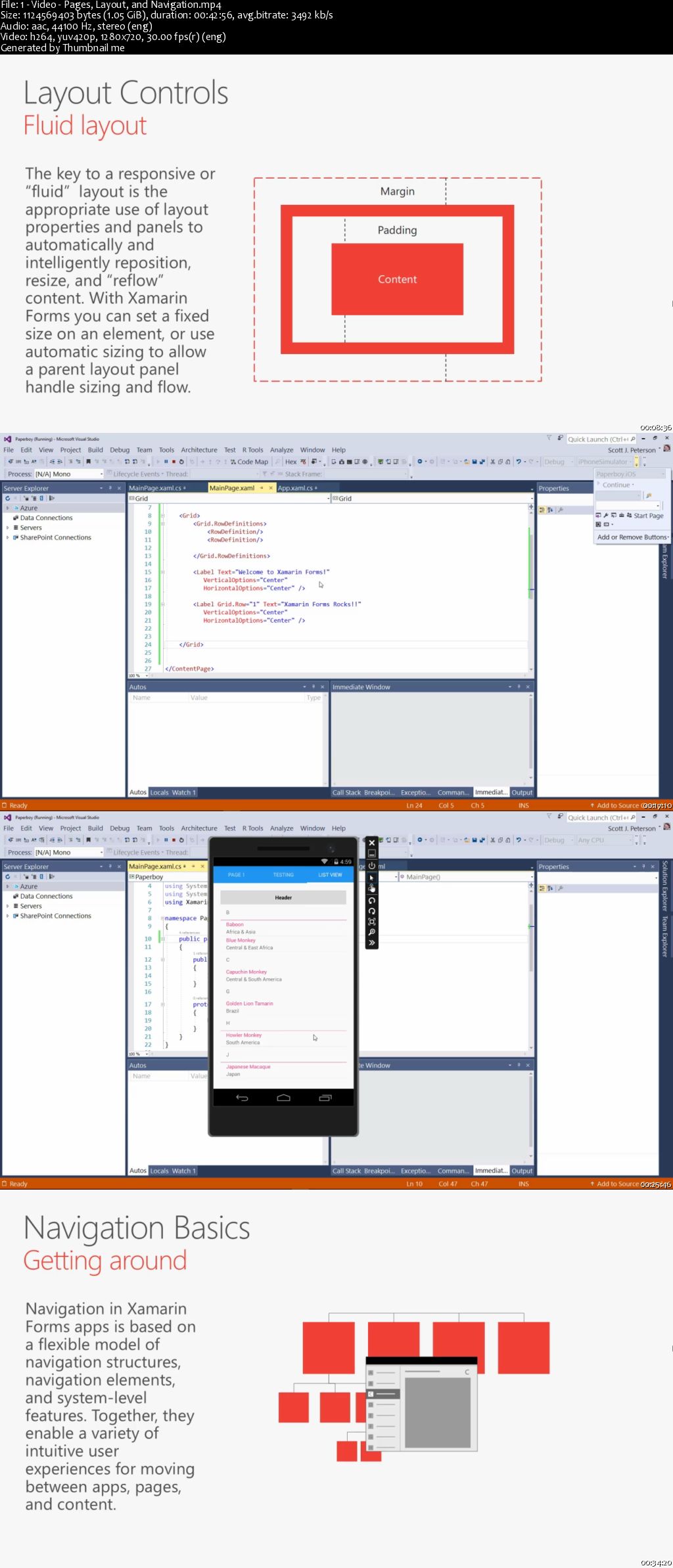Expand Azure node in XAML frame Server Explorer
Screen dimensions: 673x1568
pos(8,508)
